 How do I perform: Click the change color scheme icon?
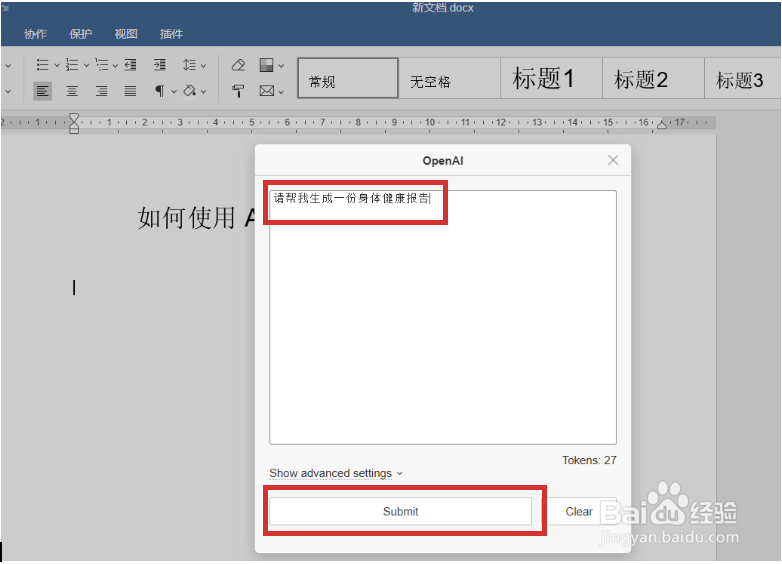click(x=267, y=65)
